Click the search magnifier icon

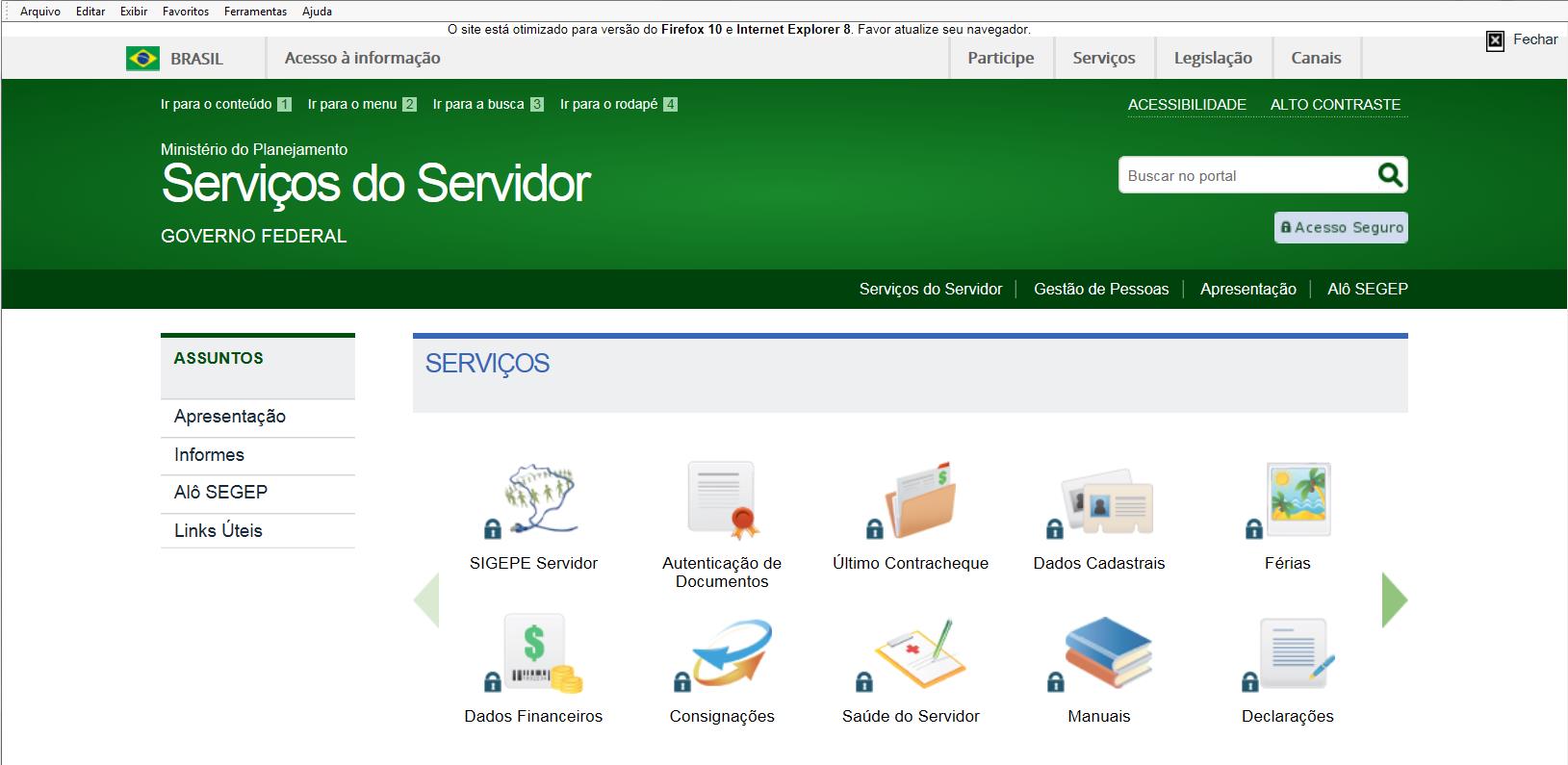coord(1390,175)
